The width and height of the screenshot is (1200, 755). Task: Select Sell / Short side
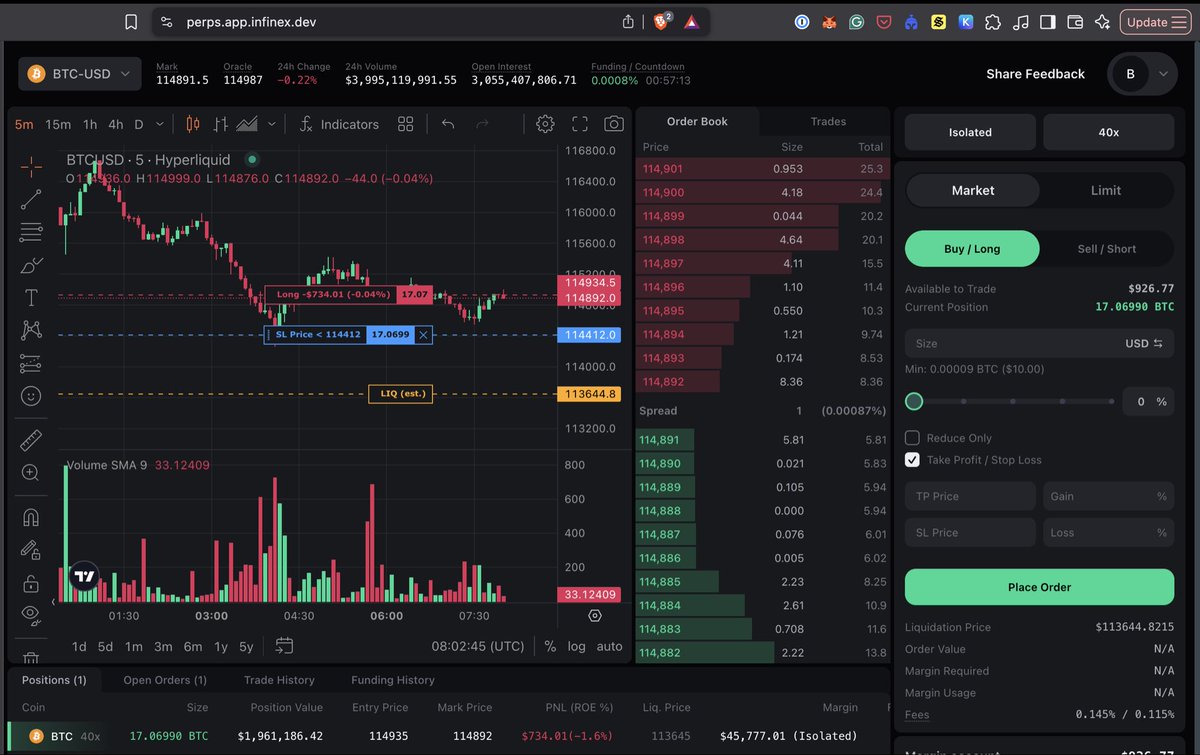(x=1107, y=249)
